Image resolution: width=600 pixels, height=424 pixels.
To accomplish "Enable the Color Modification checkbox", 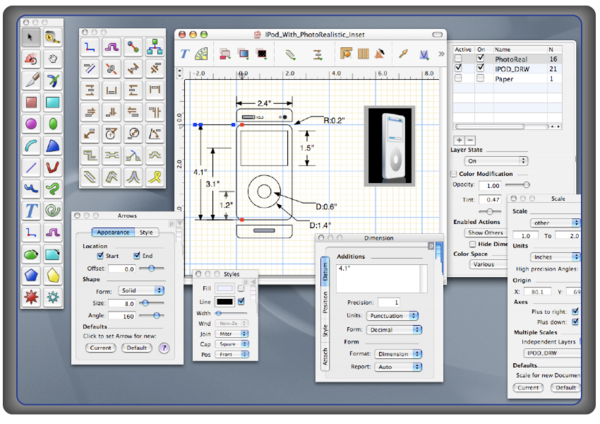I will point(455,172).
